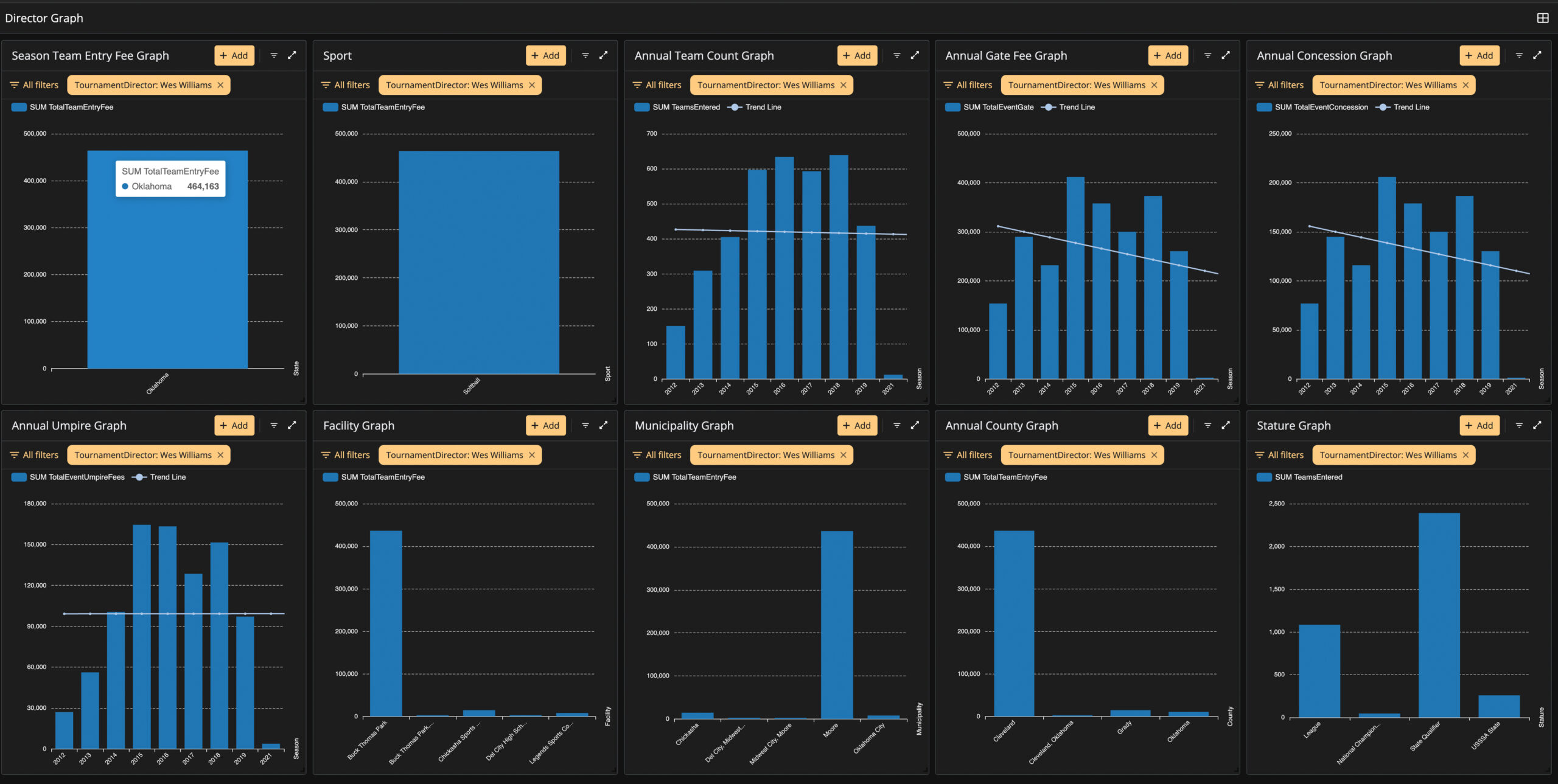Remove Wes Williams filter from Annual Umpire Graph

tap(220, 455)
